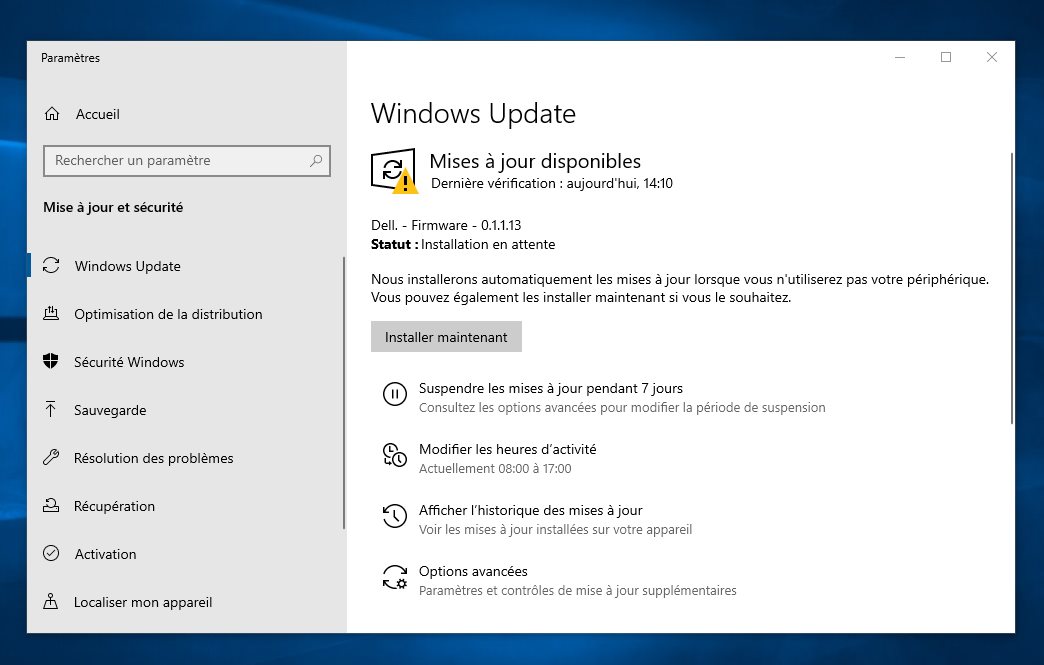1044x665 pixels.
Task: Click the home icon beside Accueil
Action: point(52,114)
